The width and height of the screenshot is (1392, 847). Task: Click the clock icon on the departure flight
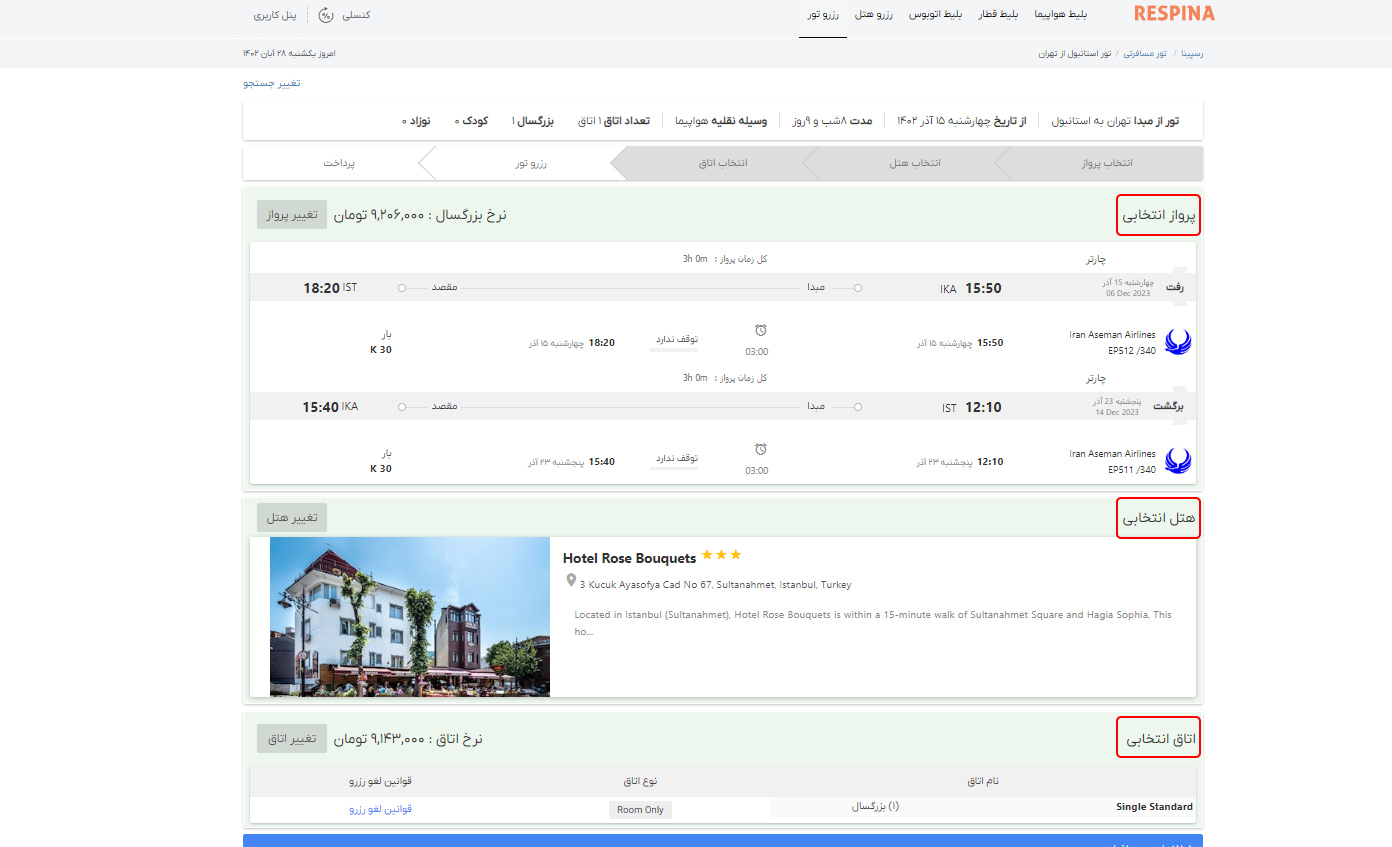point(760,331)
